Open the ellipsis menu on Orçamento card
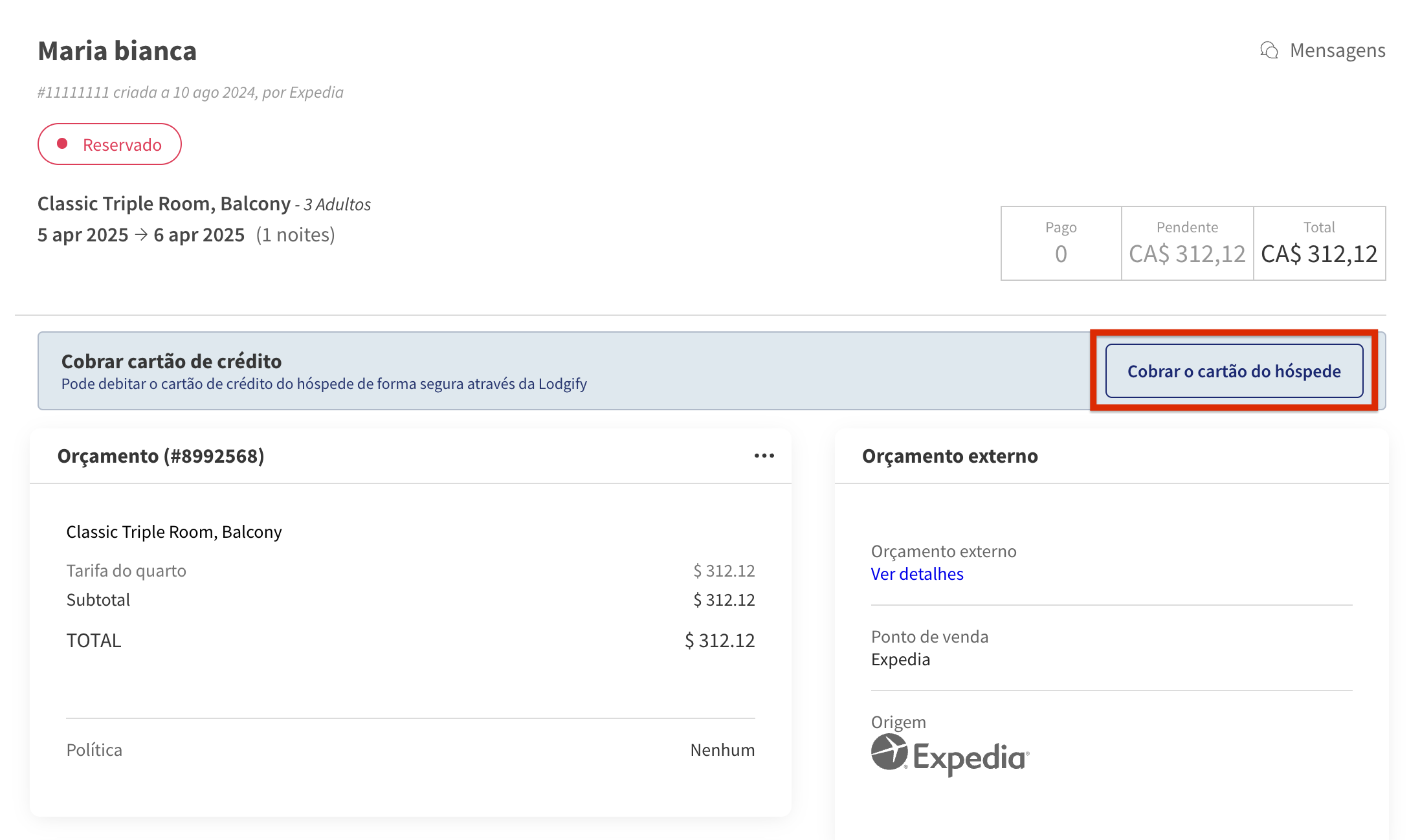 (764, 456)
